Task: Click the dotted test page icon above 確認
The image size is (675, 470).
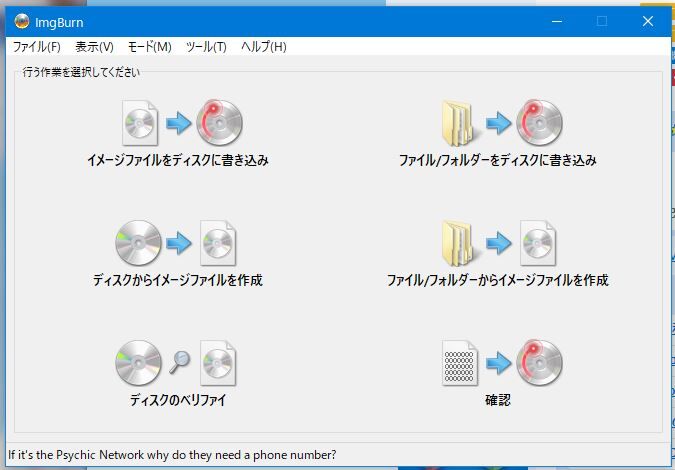Action: 460,363
